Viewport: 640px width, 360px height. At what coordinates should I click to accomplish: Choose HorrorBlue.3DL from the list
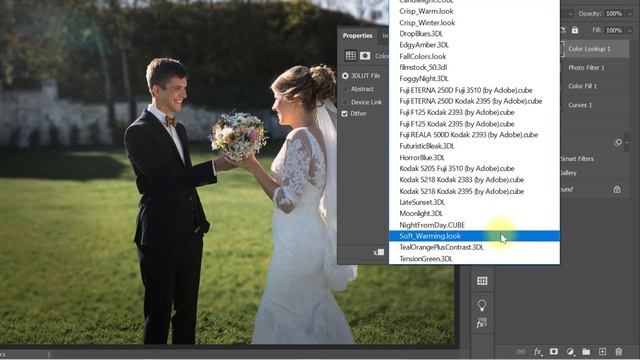coord(474,157)
